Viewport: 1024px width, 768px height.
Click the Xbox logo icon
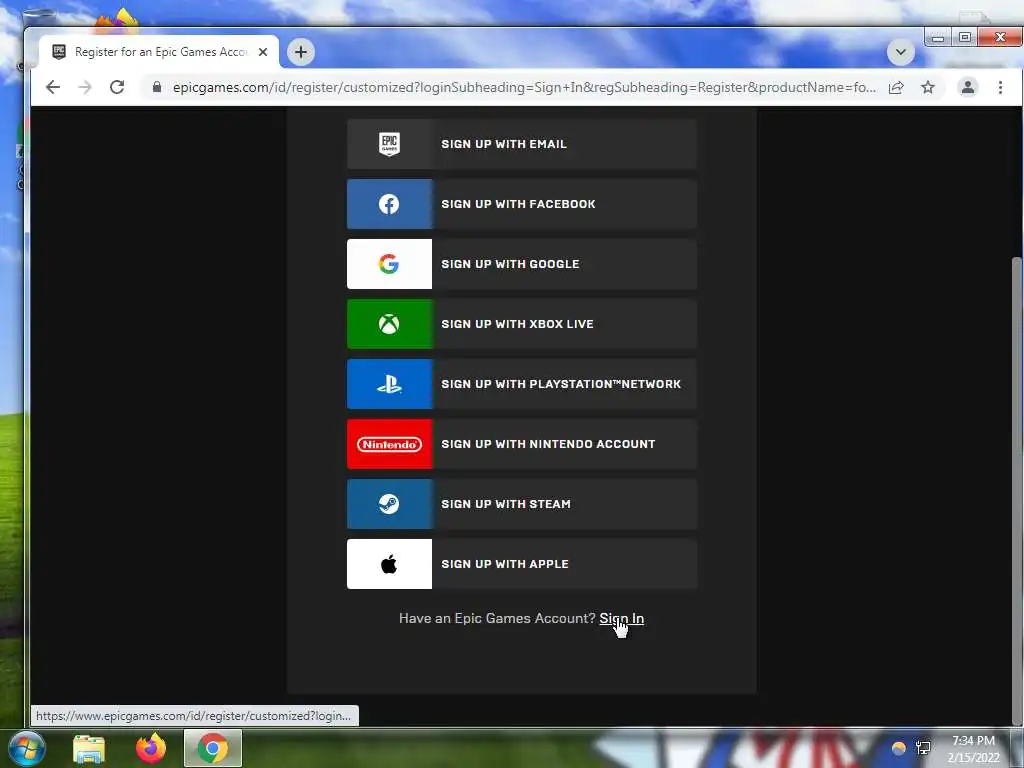(x=389, y=324)
